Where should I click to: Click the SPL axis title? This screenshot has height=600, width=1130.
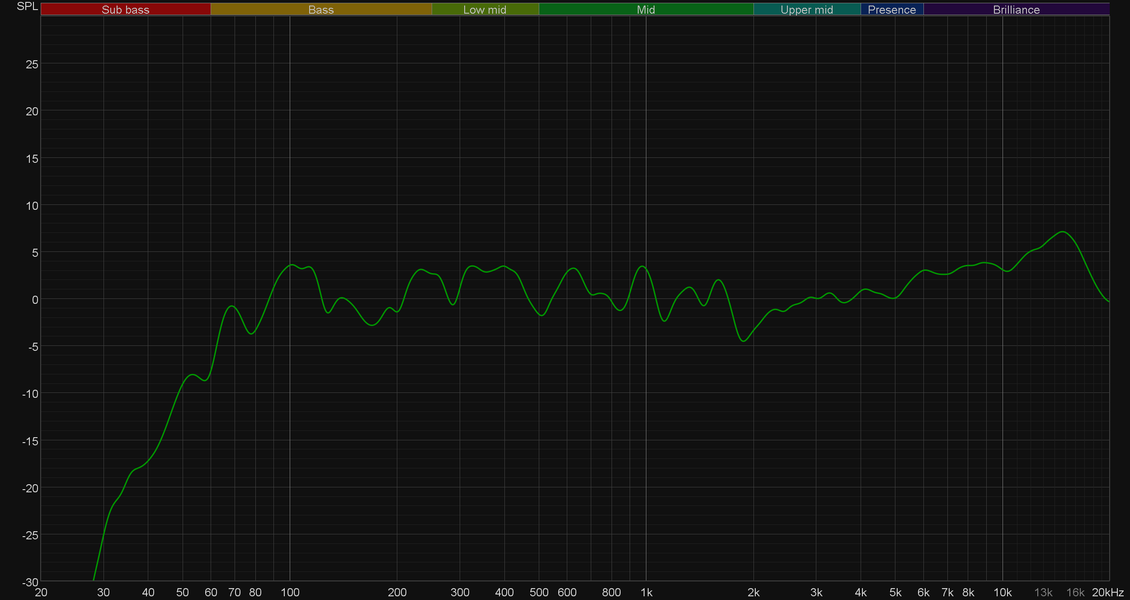[26, 6]
